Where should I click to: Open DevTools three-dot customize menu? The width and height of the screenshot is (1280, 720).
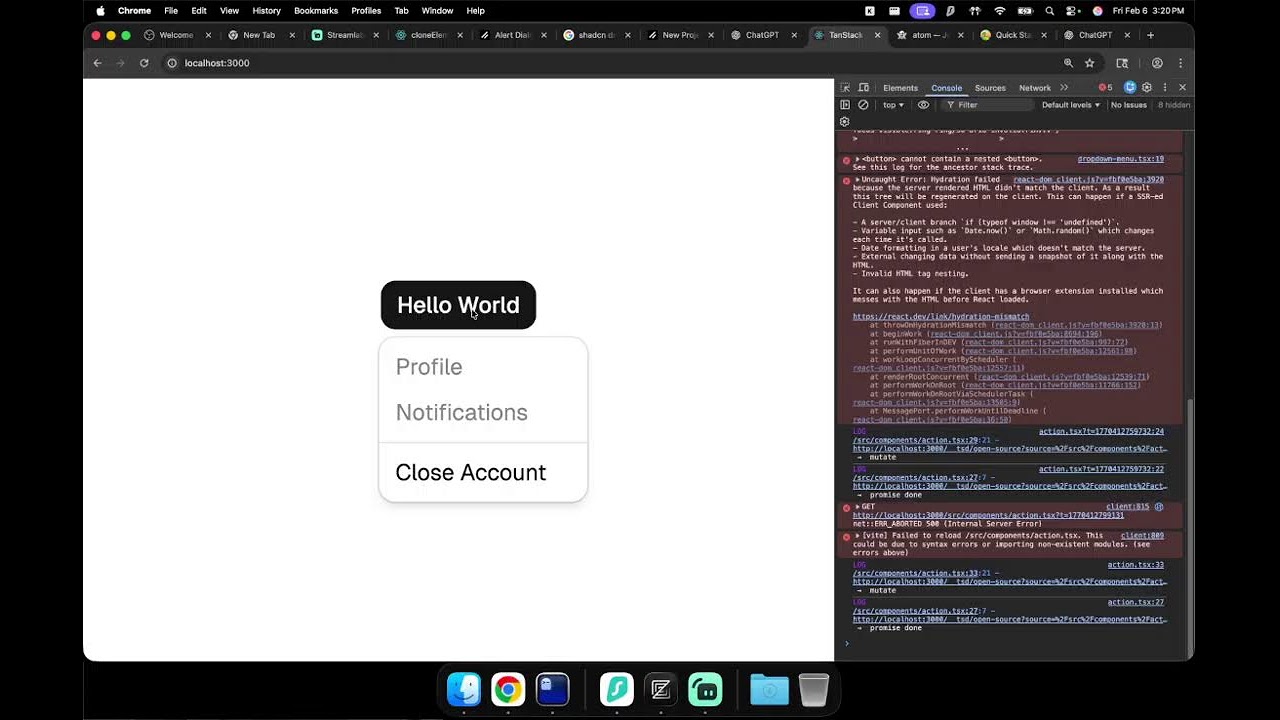point(1164,88)
